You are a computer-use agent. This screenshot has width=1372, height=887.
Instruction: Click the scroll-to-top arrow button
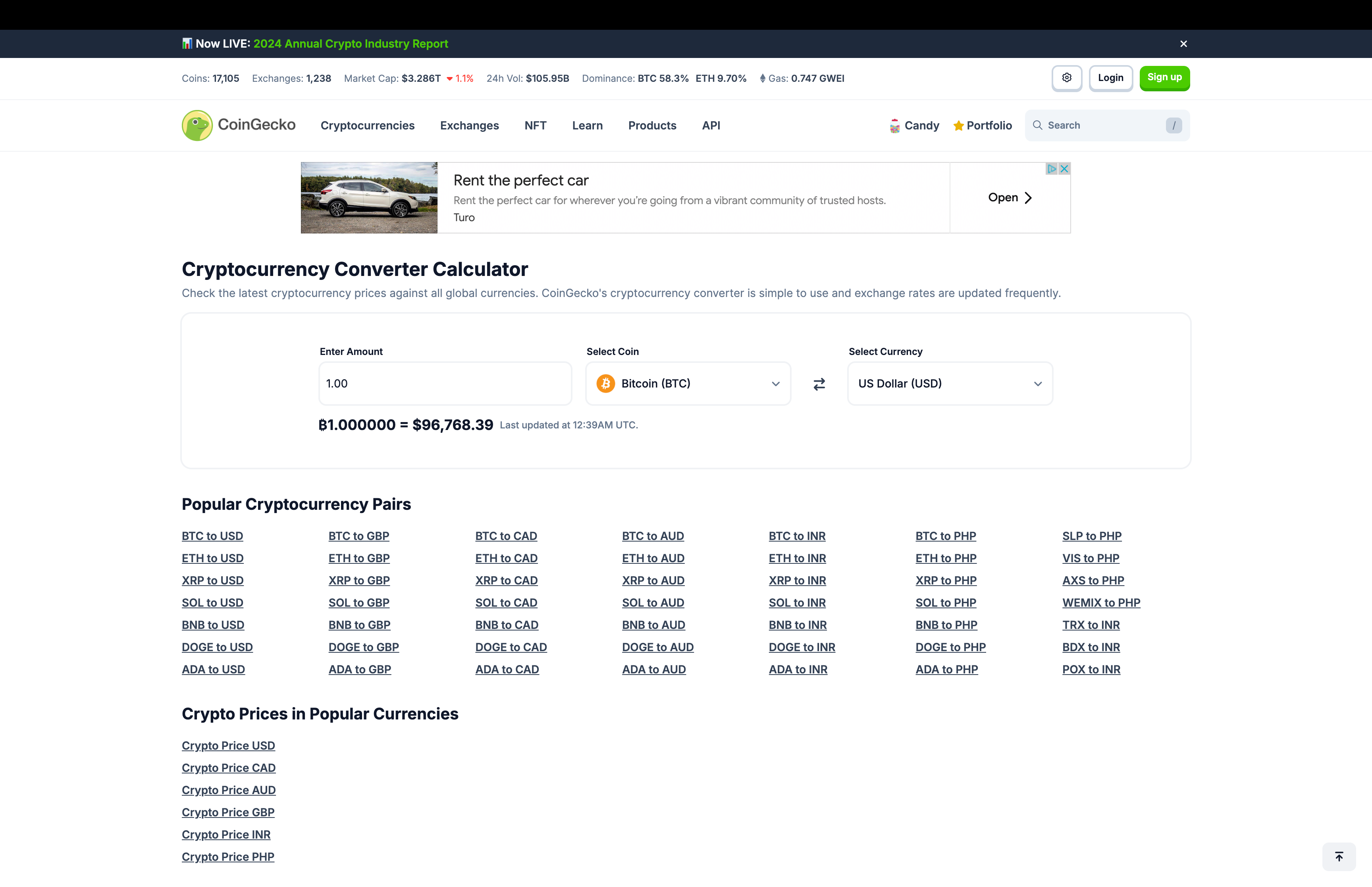[x=1339, y=856]
